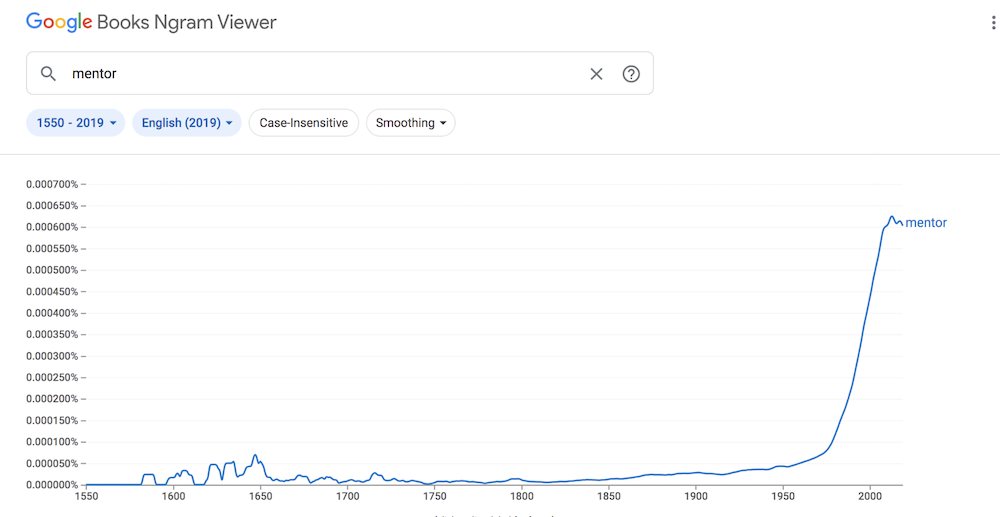Screen dimensions: 1000x517
Task: Click the 2000 x-axis year label
Action: coord(870,495)
